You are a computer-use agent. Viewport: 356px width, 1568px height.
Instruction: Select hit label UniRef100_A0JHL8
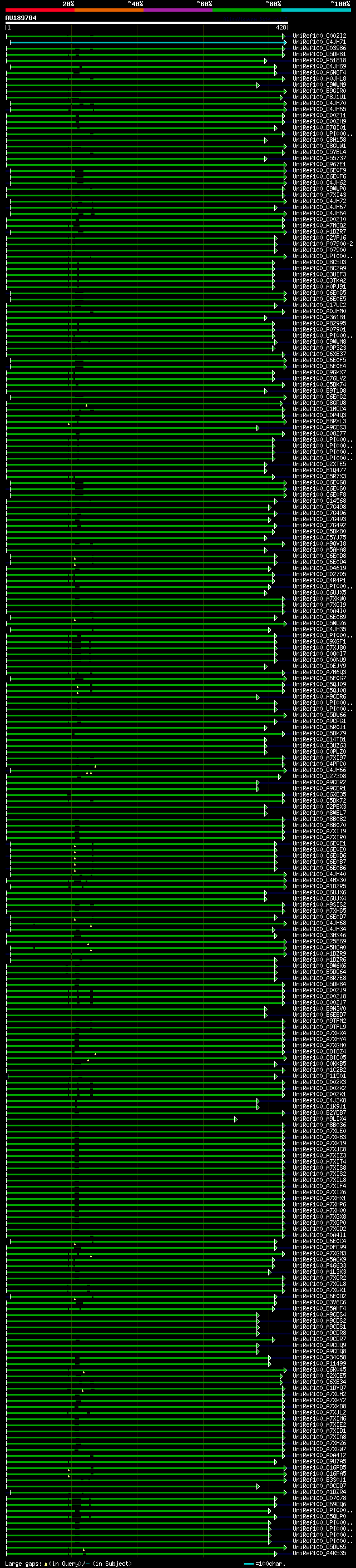[319, 78]
